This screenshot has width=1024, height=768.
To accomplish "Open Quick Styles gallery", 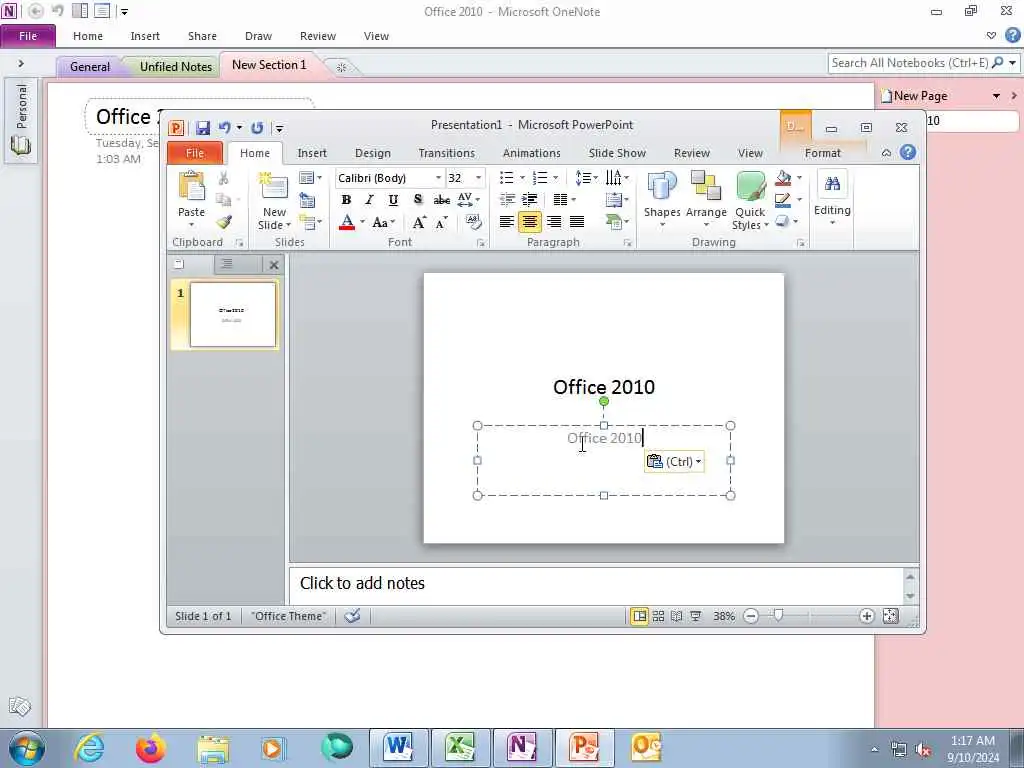I will (750, 200).
